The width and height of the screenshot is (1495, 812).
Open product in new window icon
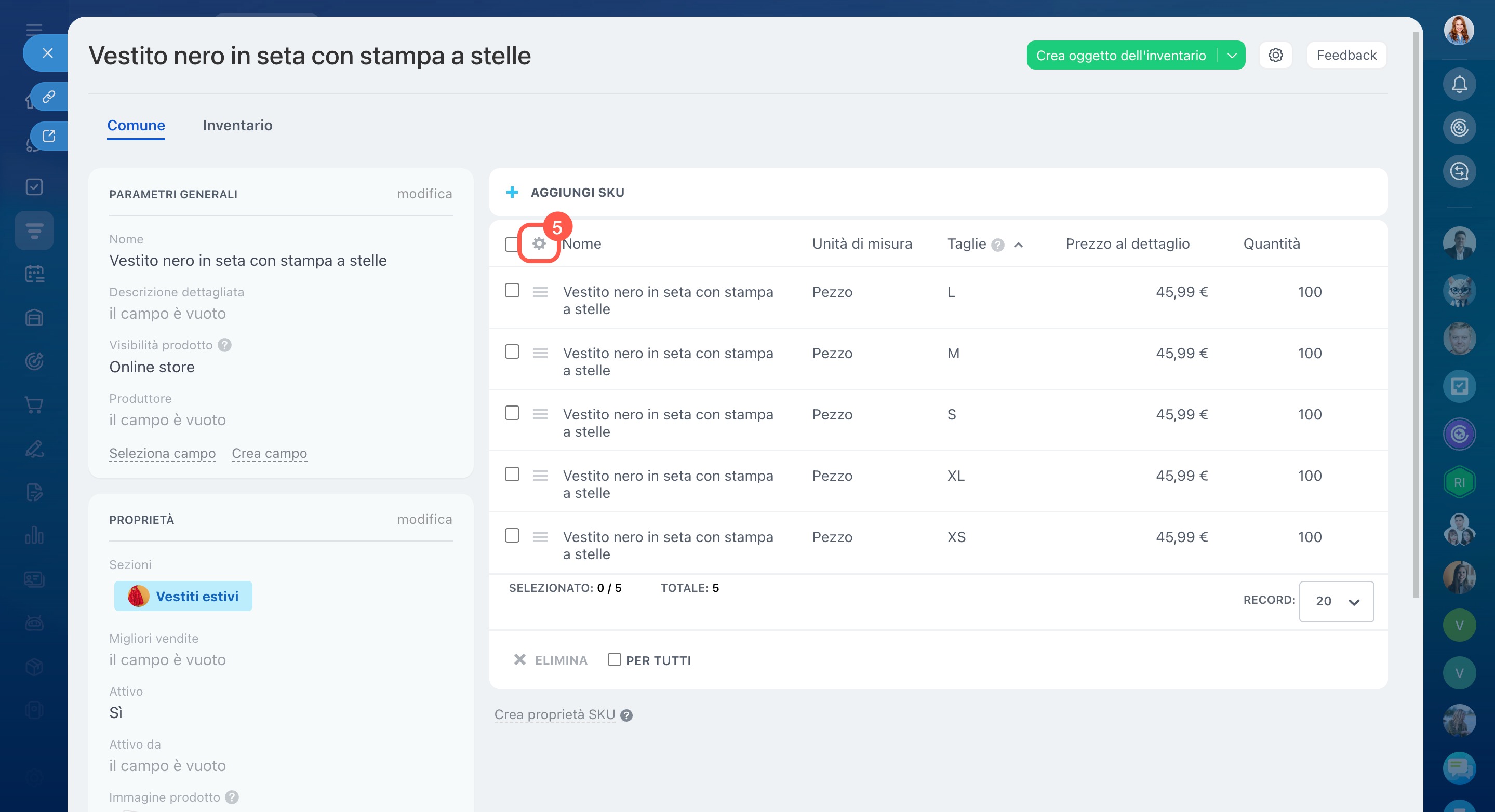point(49,136)
